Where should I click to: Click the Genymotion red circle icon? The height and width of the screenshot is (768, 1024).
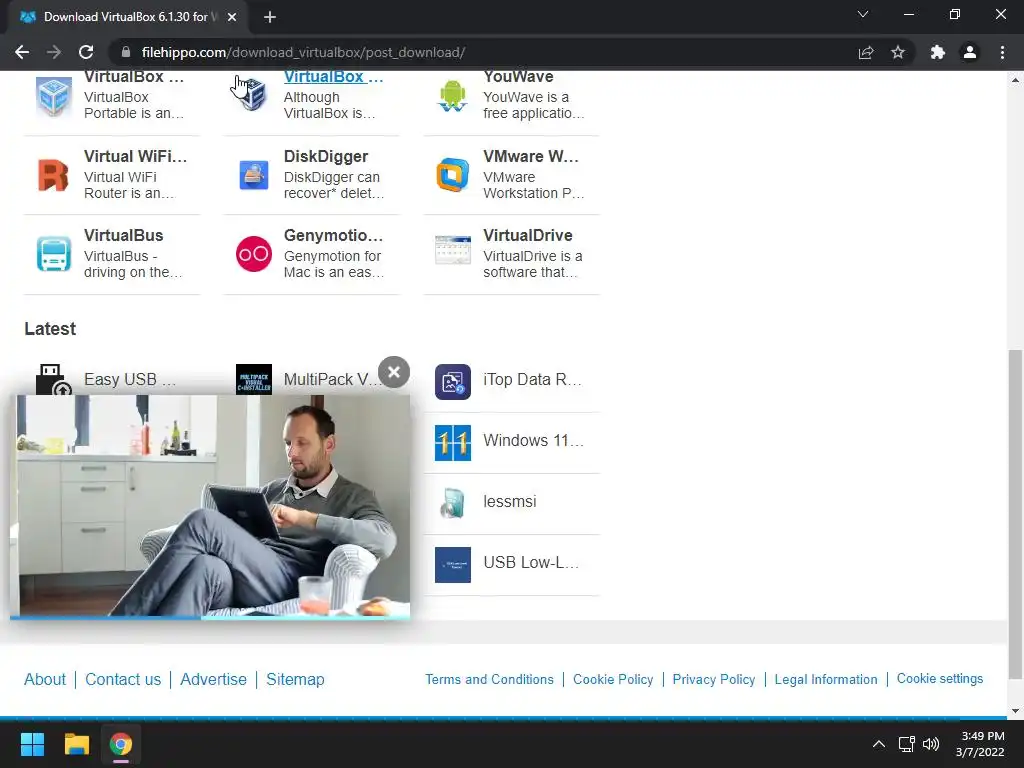(x=253, y=254)
